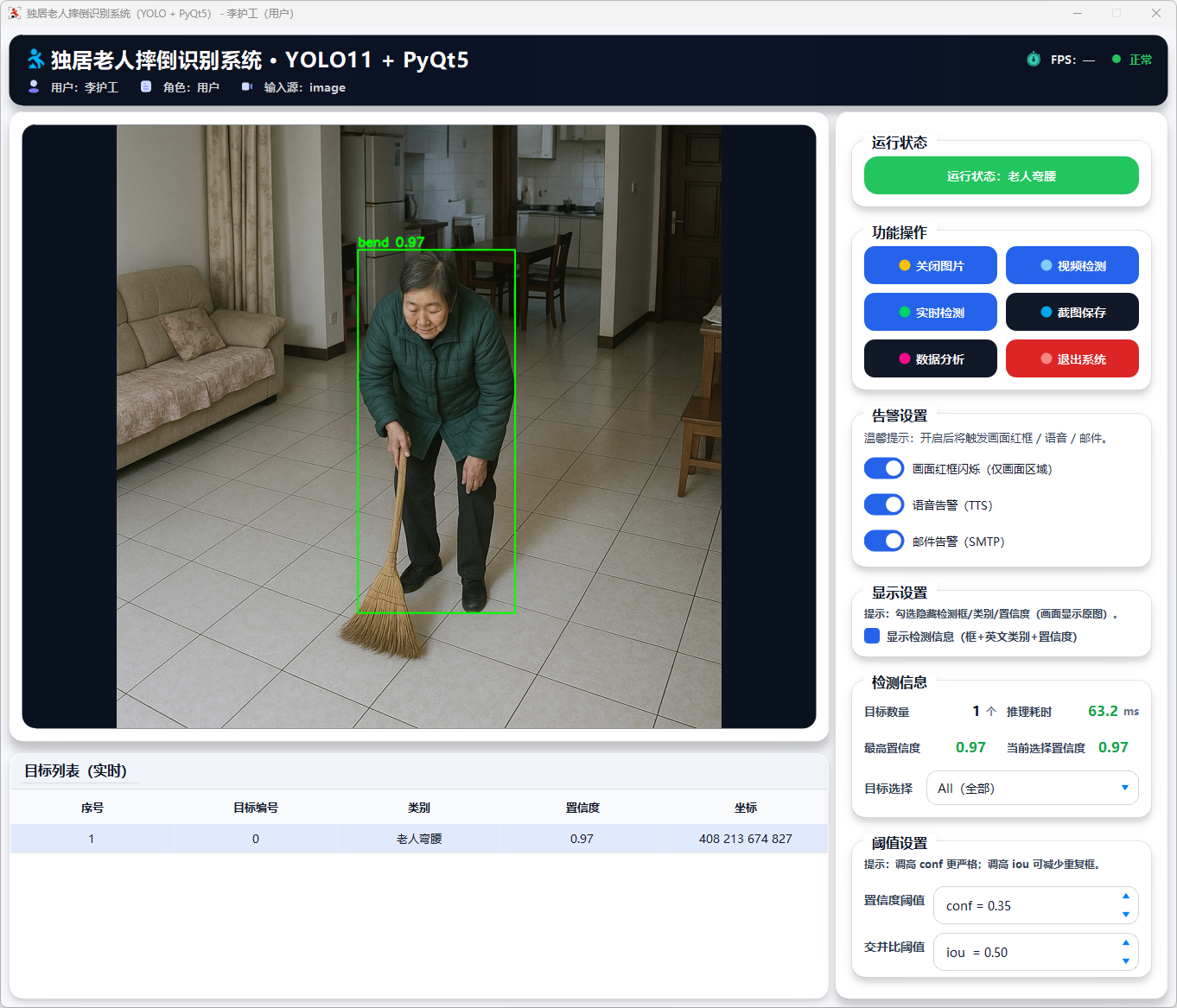Decrease iou threshold with down arrow
1177x1008 pixels.
click(x=1125, y=961)
